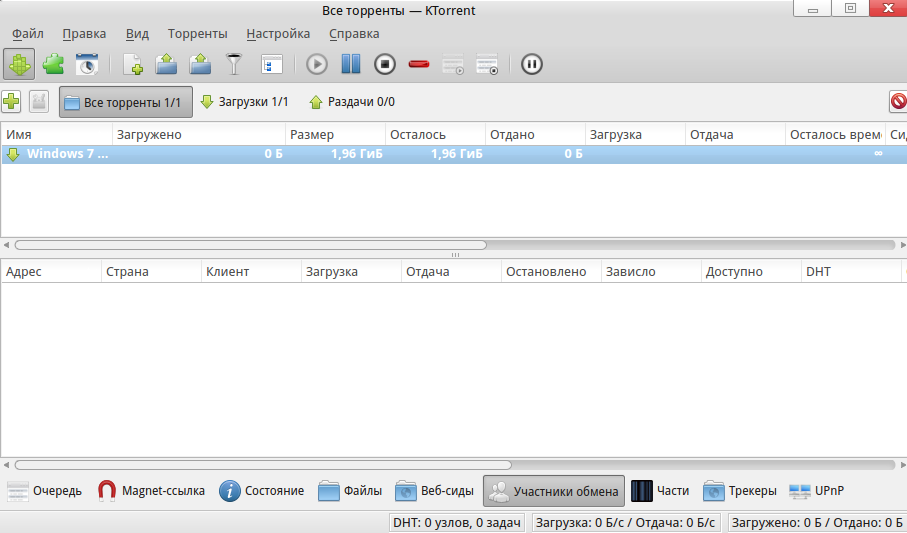Screen dimensions: 907x533
Task: Remove the torrent with red minus icon
Action: 419,64
